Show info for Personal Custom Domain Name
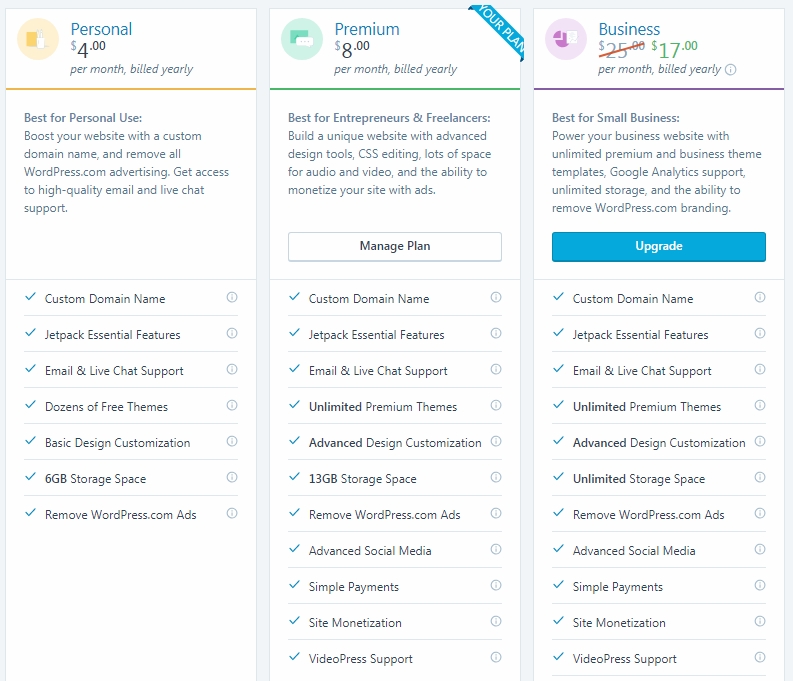Image resolution: width=793 pixels, height=681 pixels. click(232, 298)
